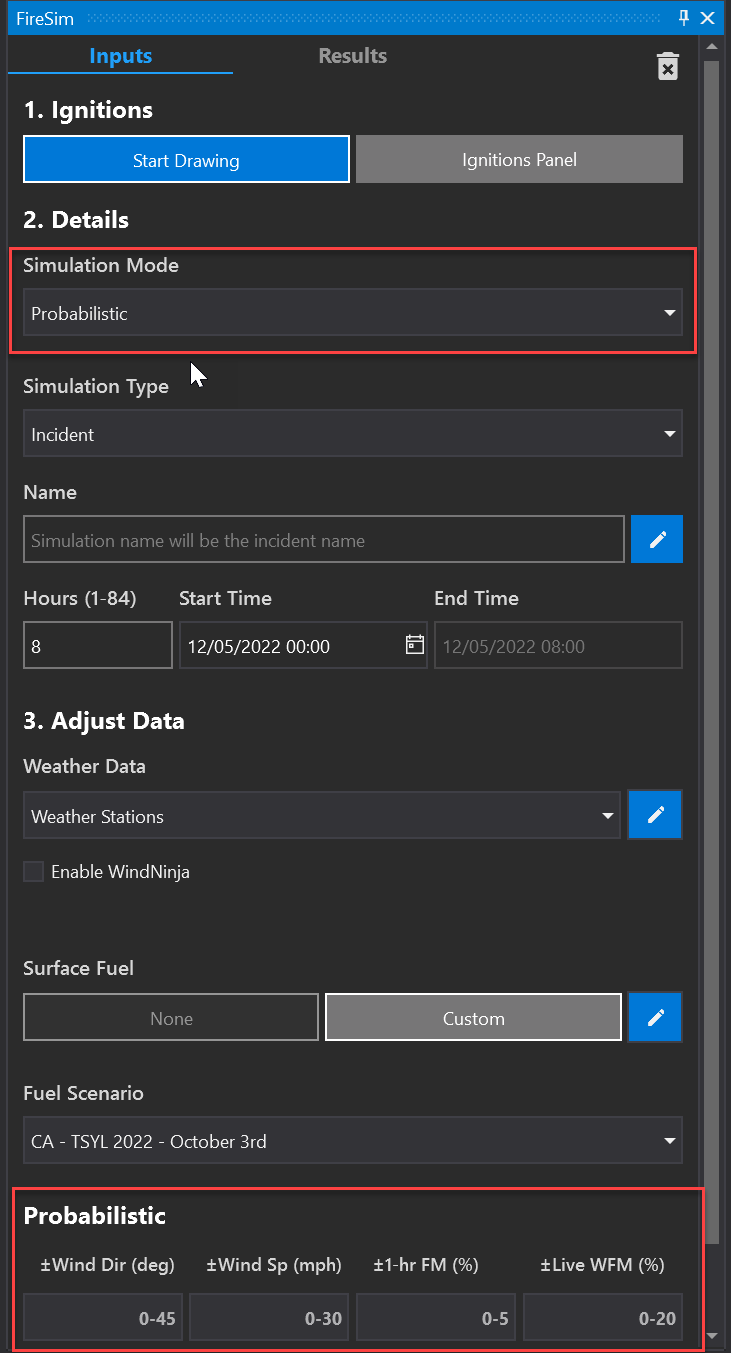Close the FireSim panel
731x1353 pixels.
click(x=708, y=18)
